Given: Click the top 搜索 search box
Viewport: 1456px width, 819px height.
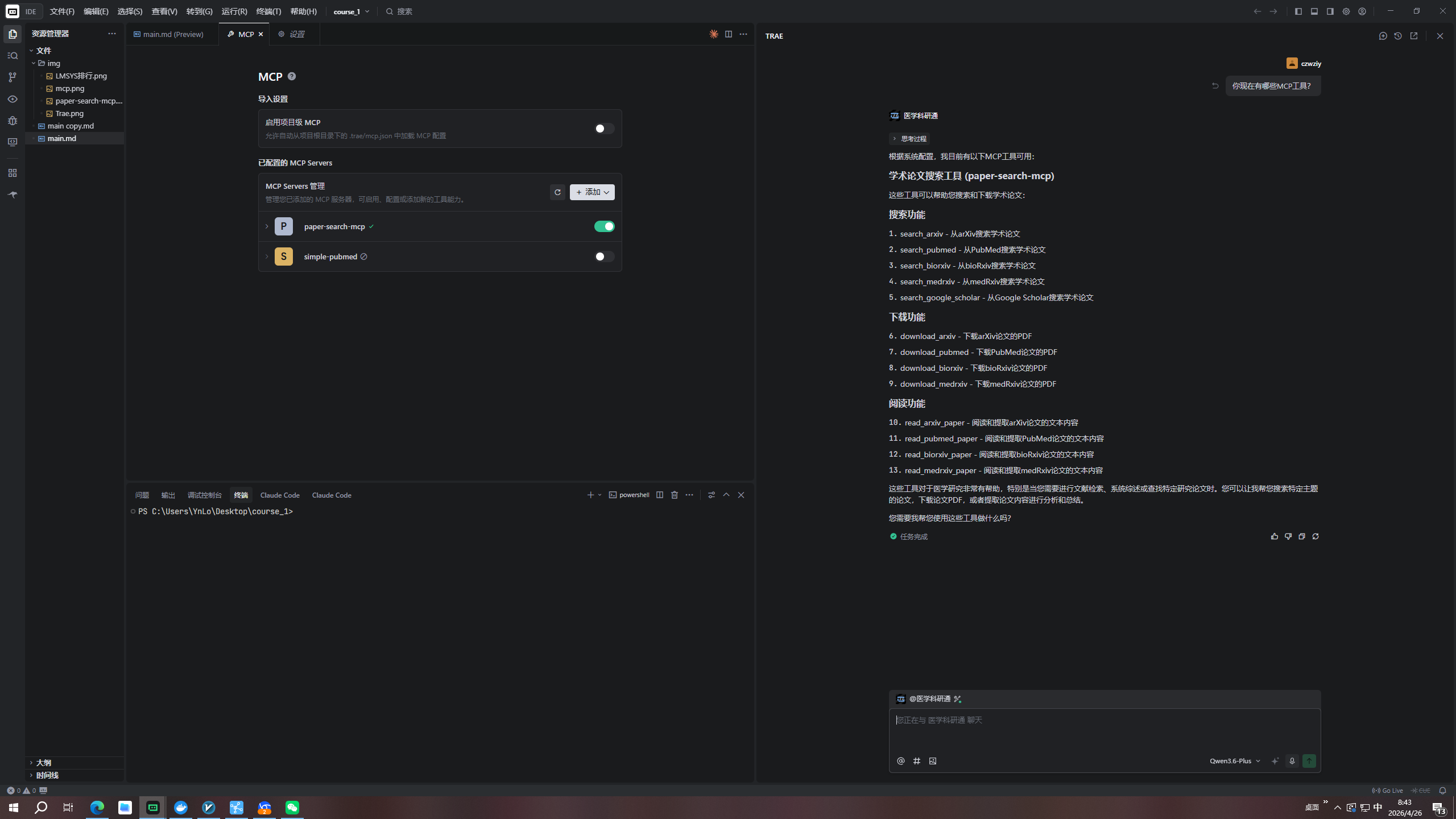Looking at the screenshot, I should tap(399, 11).
